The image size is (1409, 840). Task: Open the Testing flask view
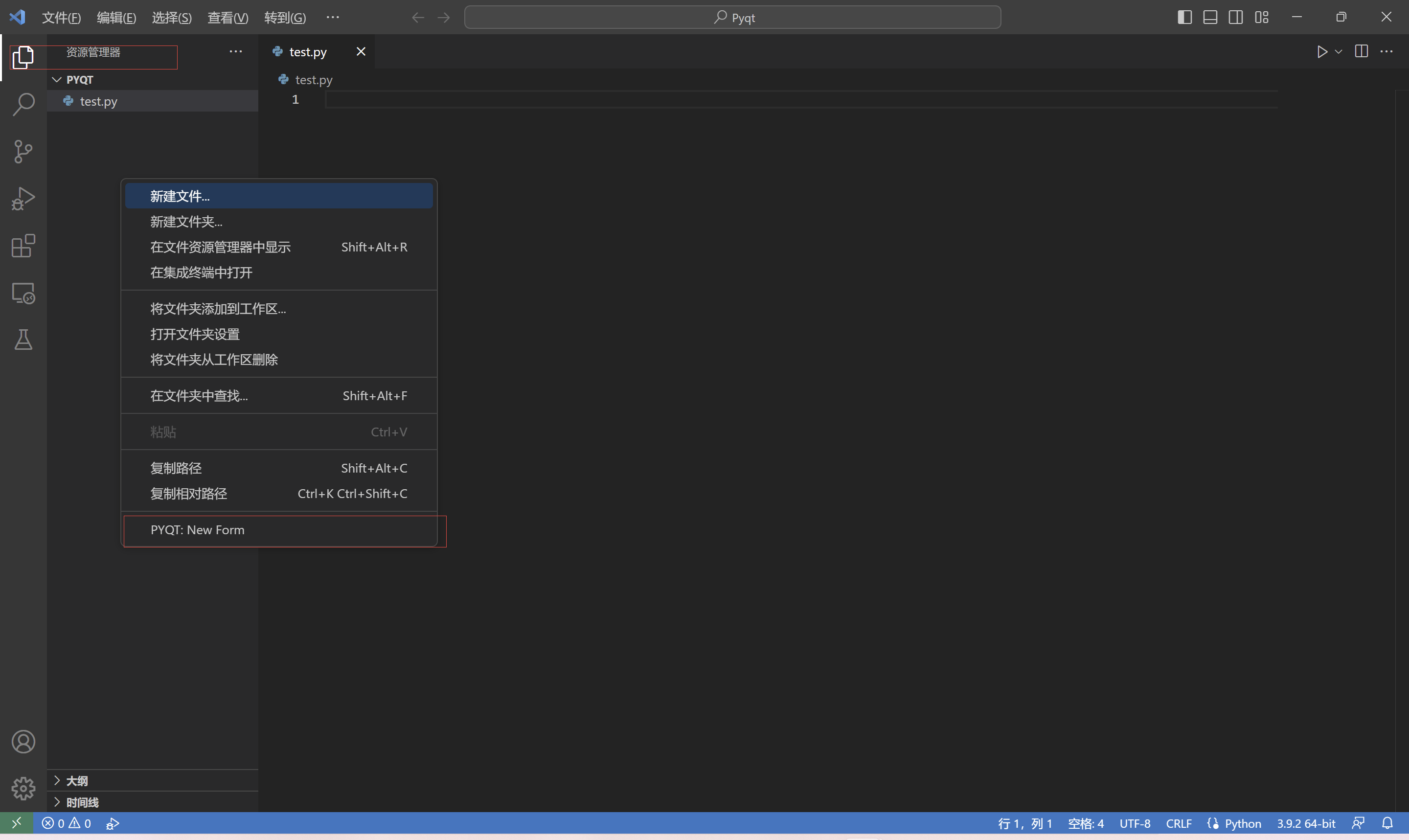tap(23, 340)
